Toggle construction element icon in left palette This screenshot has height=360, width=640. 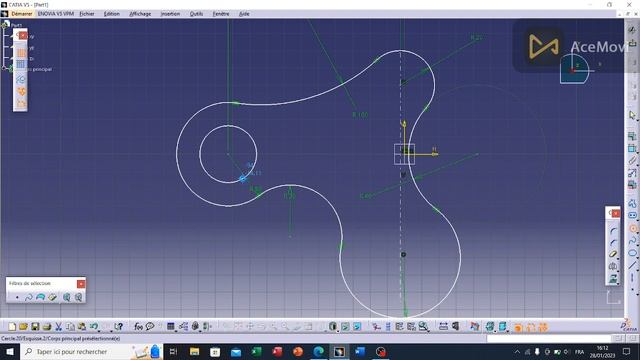tap(21, 79)
